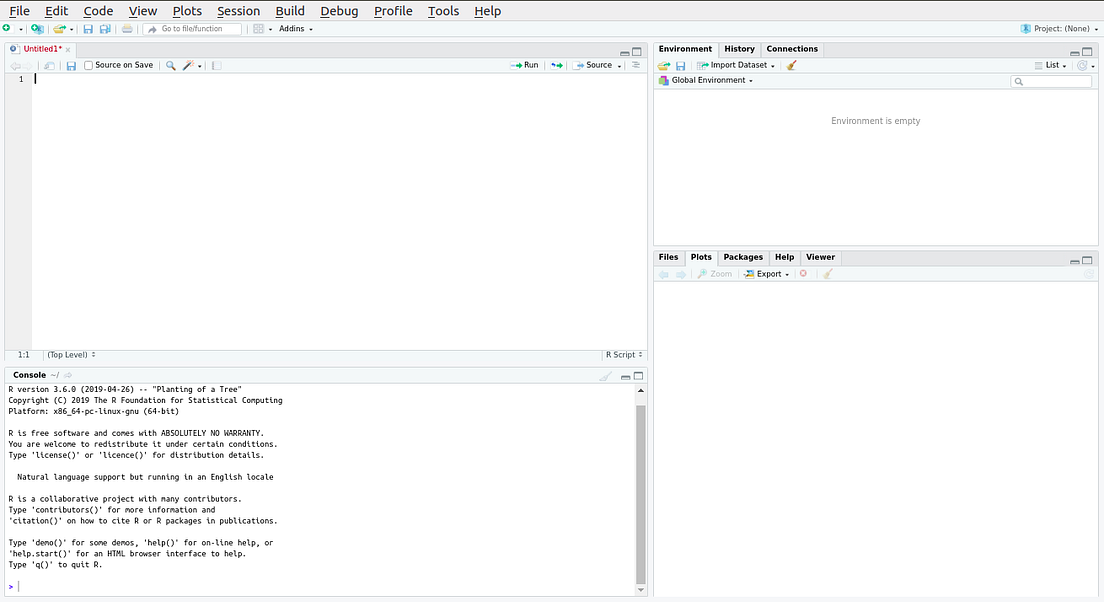Click the magic wand code tools icon

tap(187, 64)
